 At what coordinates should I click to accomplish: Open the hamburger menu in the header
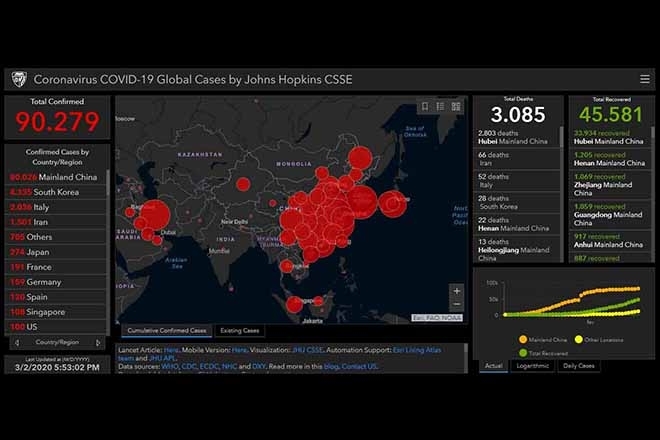(x=645, y=79)
